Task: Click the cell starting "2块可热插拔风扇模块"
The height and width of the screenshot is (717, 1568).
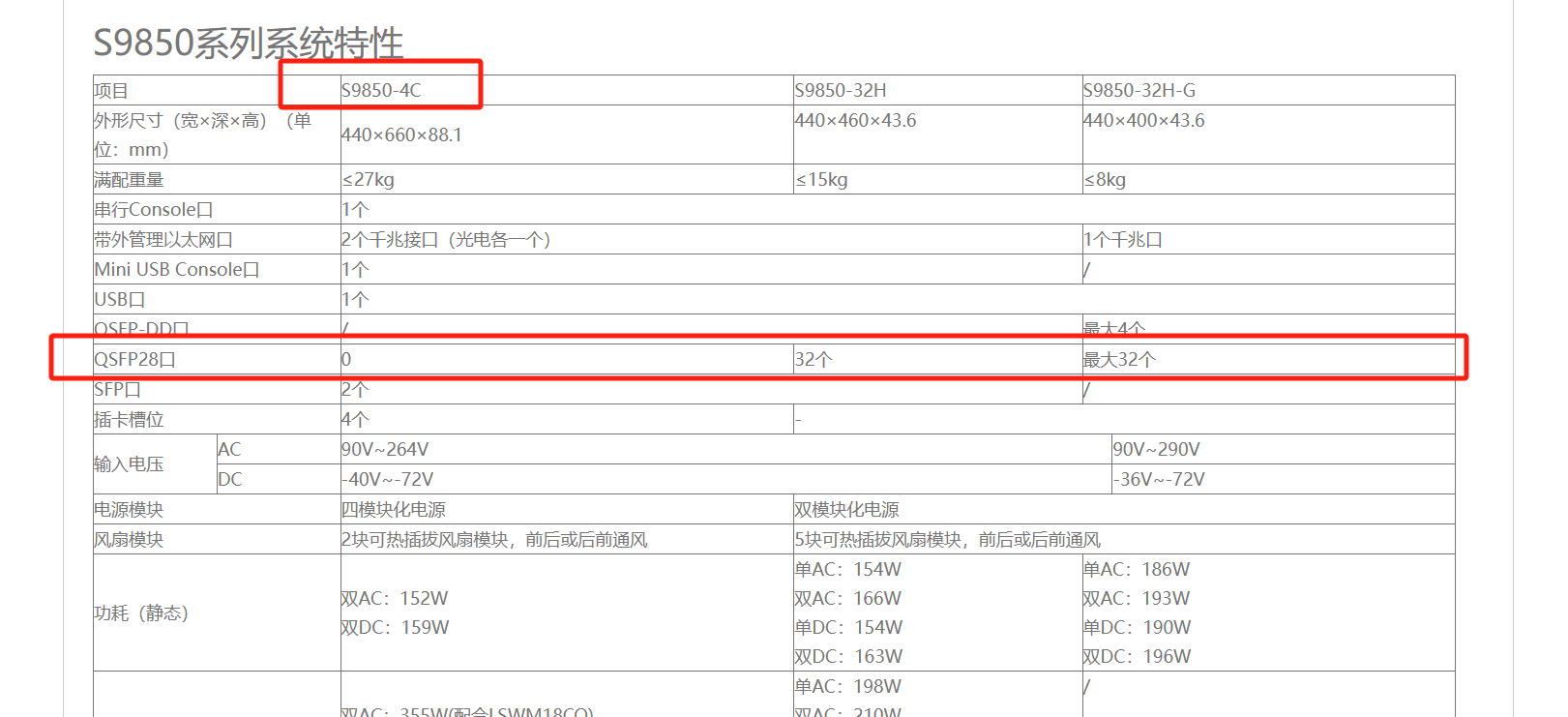Action: coord(494,540)
